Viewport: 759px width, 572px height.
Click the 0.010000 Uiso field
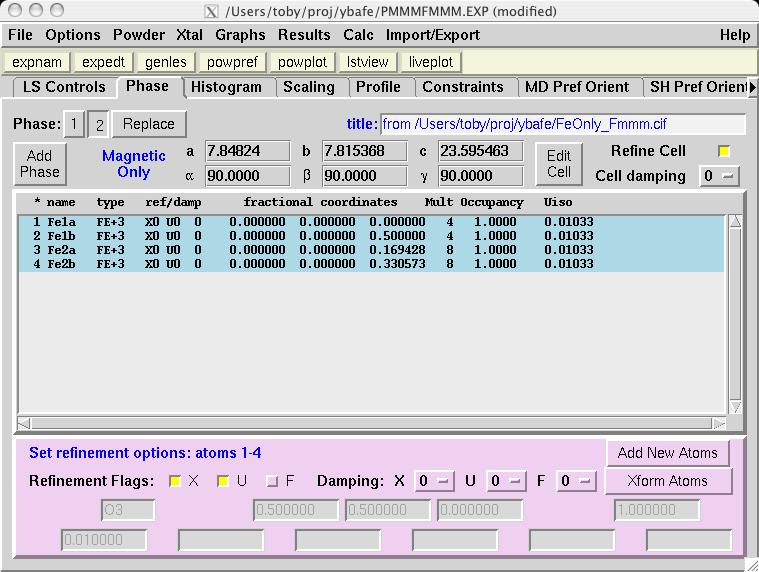point(104,540)
